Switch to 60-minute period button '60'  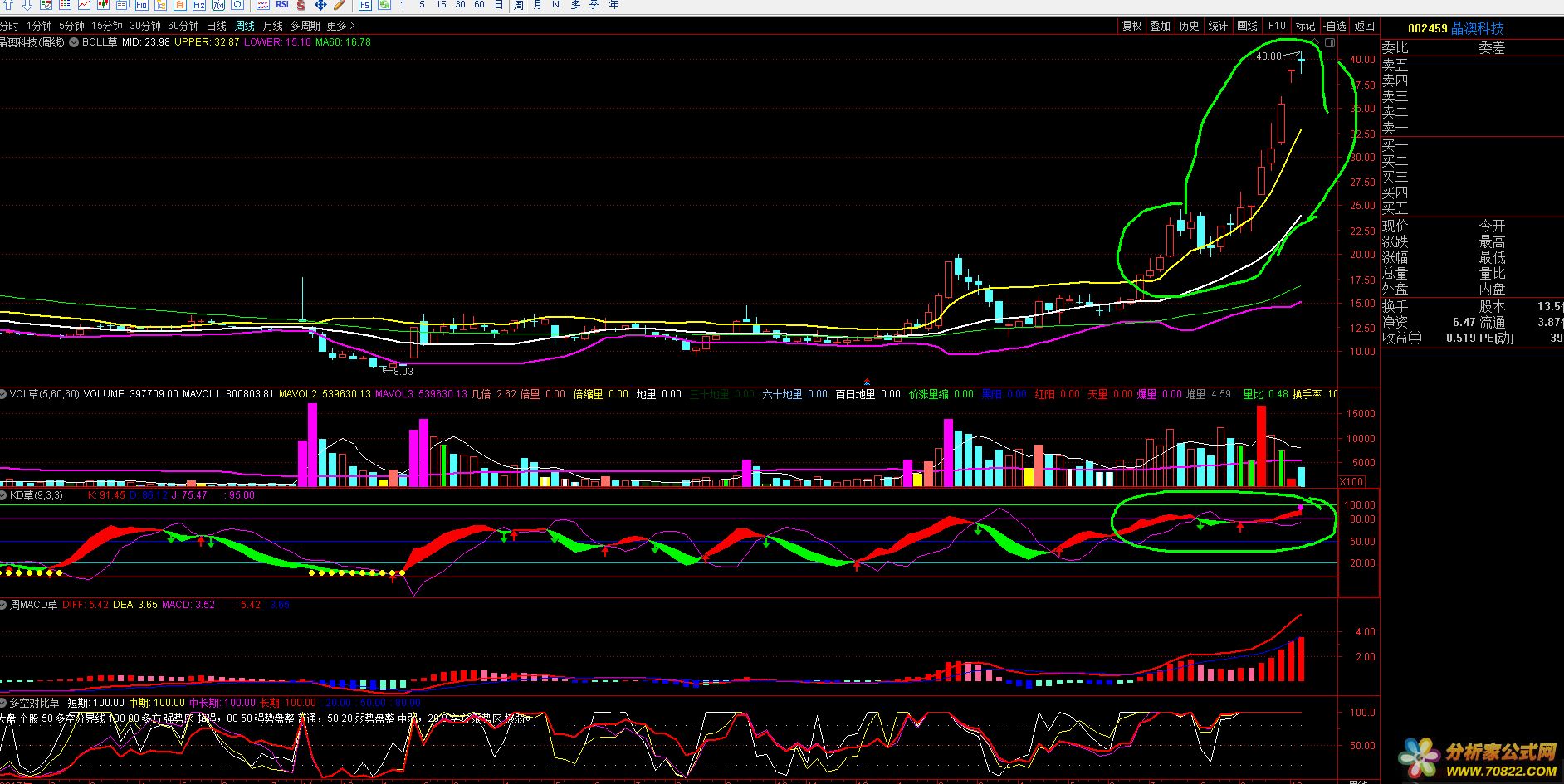[480, 5]
